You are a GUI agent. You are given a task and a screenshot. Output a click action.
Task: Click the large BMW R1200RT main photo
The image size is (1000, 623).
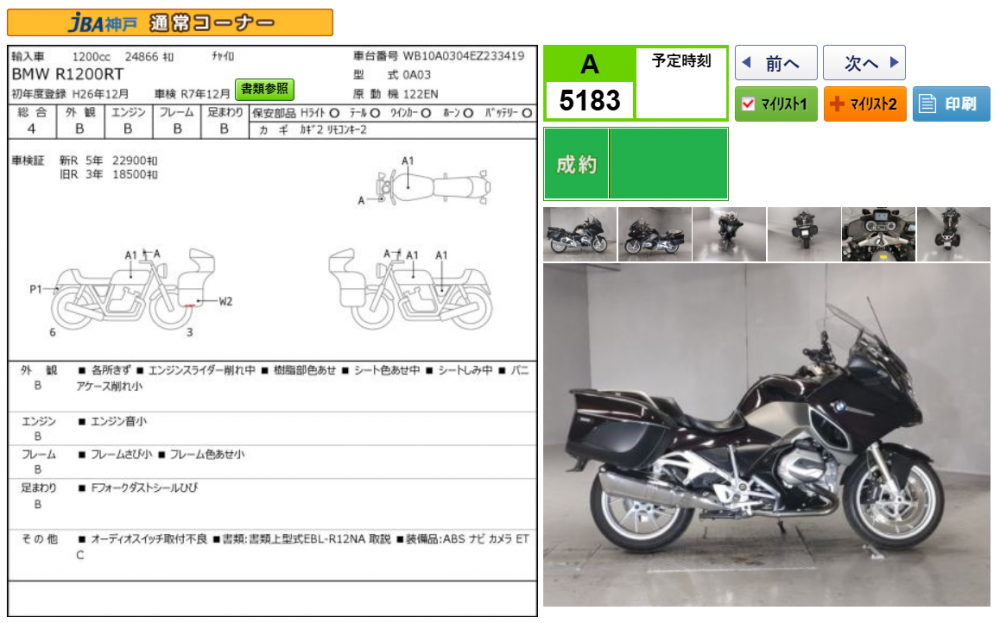[x=766, y=435]
